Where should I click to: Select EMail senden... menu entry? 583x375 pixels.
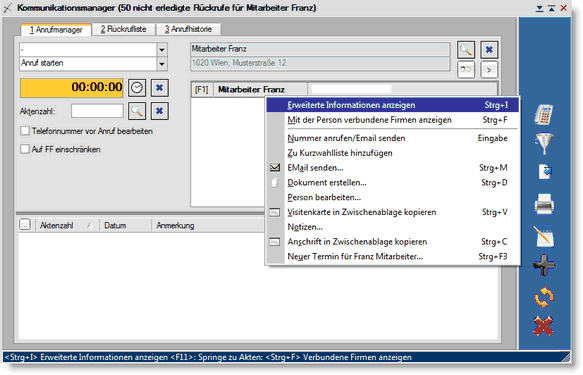393,168
